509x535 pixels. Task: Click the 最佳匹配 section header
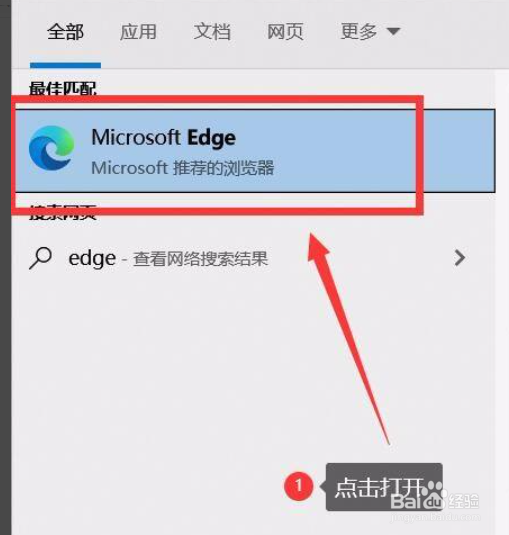click(62, 88)
